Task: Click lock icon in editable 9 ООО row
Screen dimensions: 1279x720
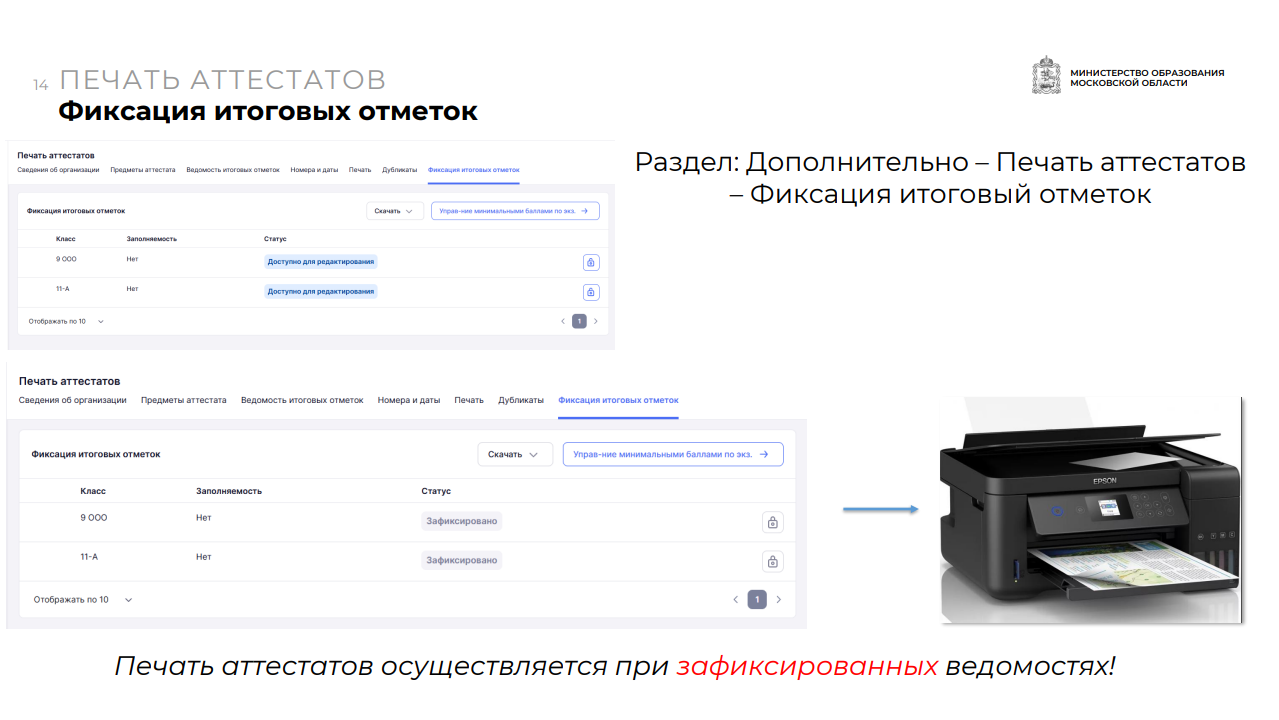Action: (591, 262)
